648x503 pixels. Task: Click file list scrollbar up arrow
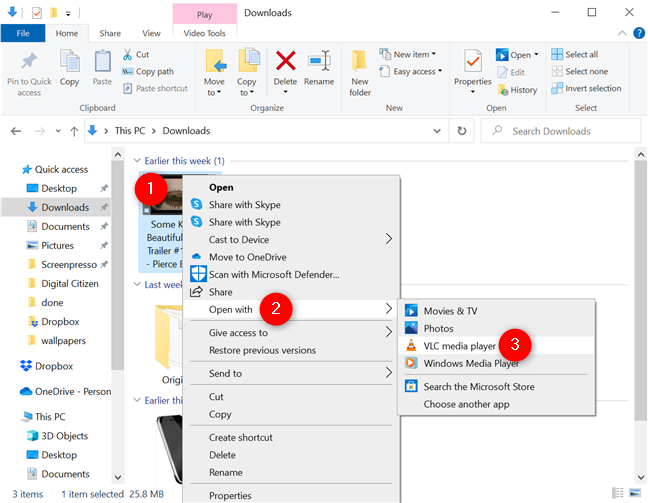(x=641, y=155)
